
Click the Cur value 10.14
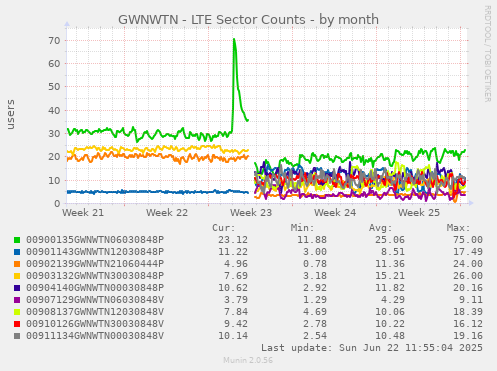(x=233, y=336)
